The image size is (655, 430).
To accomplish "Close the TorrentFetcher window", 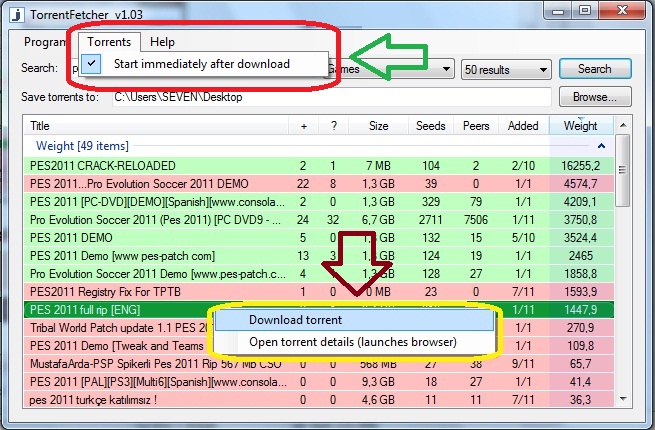I will click(622, 10).
